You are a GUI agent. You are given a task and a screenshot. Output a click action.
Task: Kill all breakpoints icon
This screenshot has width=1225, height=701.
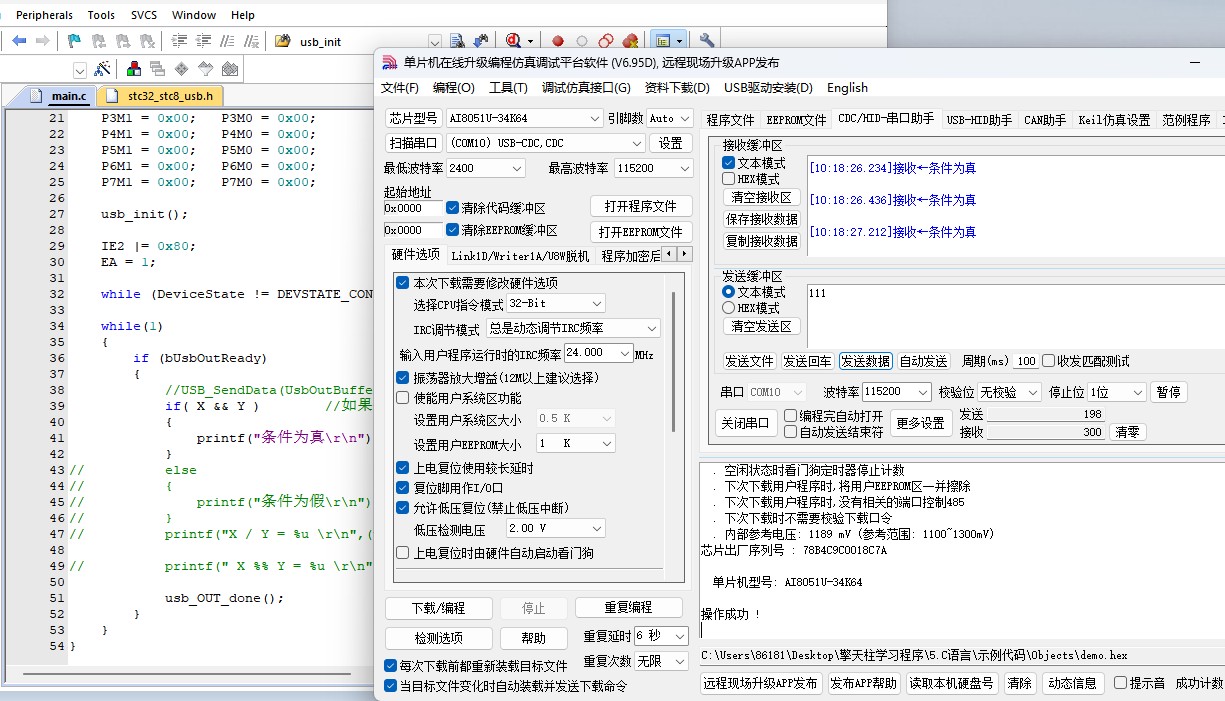pyautogui.click(x=630, y=41)
